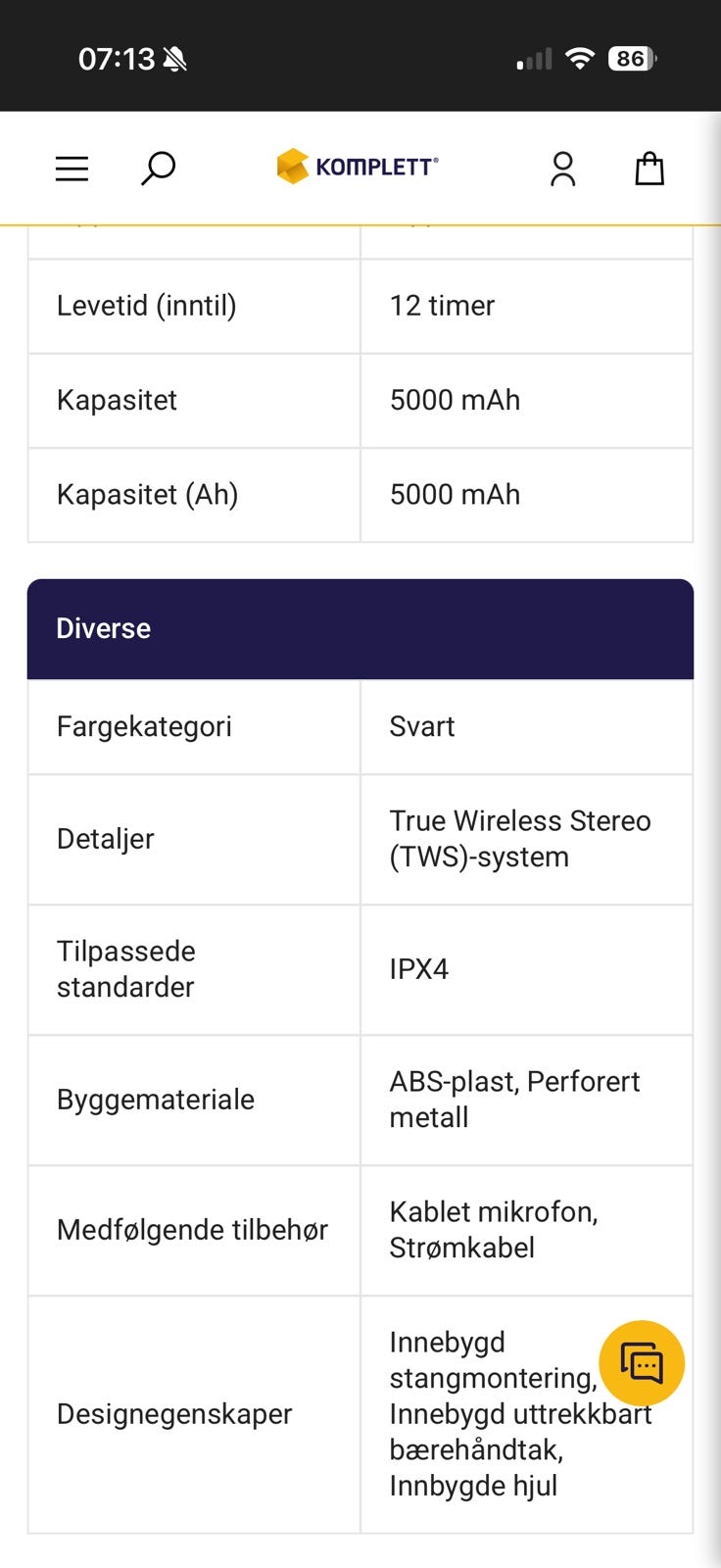721x1568 pixels.
Task: Go to Komplett home via logo
Action: click(358, 167)
